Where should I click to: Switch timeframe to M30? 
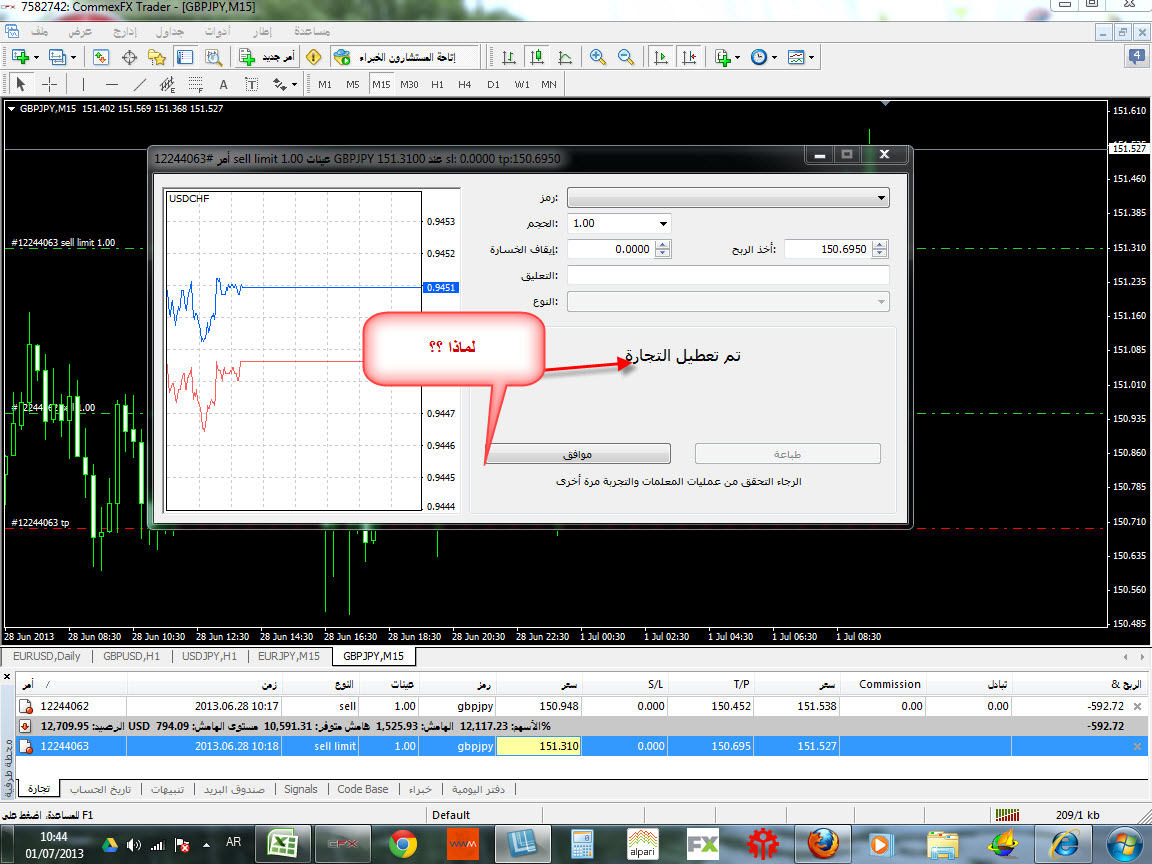(x=409, y=84)
